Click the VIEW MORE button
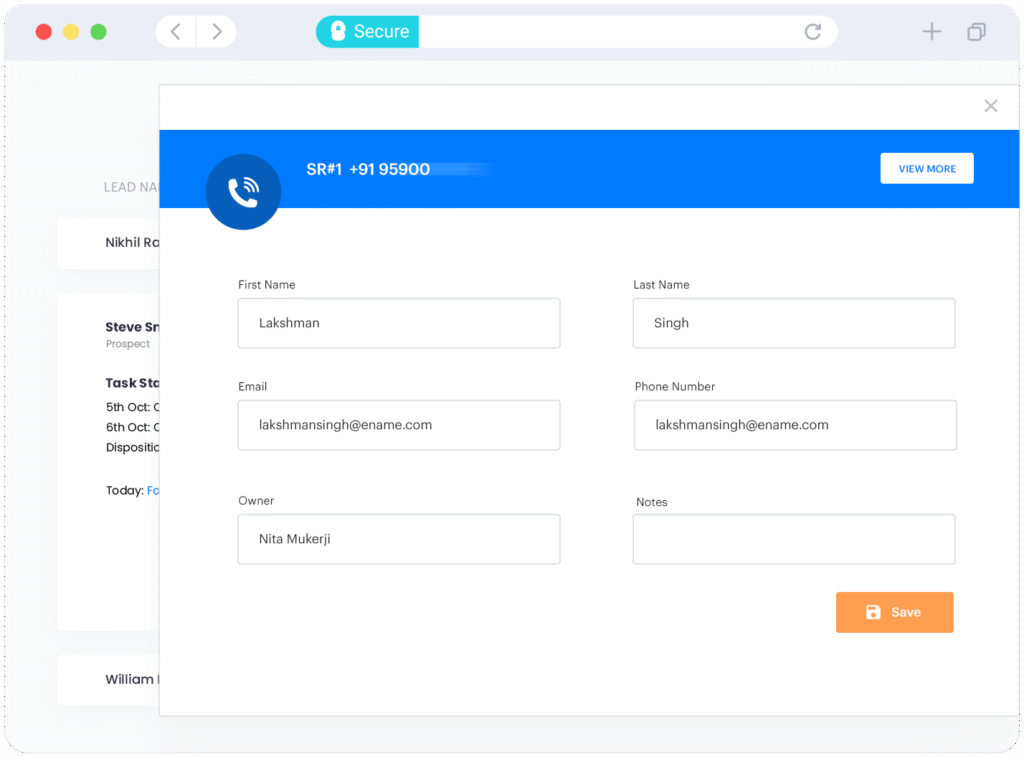Screen dimensions: 1024x757 (926, 168)
